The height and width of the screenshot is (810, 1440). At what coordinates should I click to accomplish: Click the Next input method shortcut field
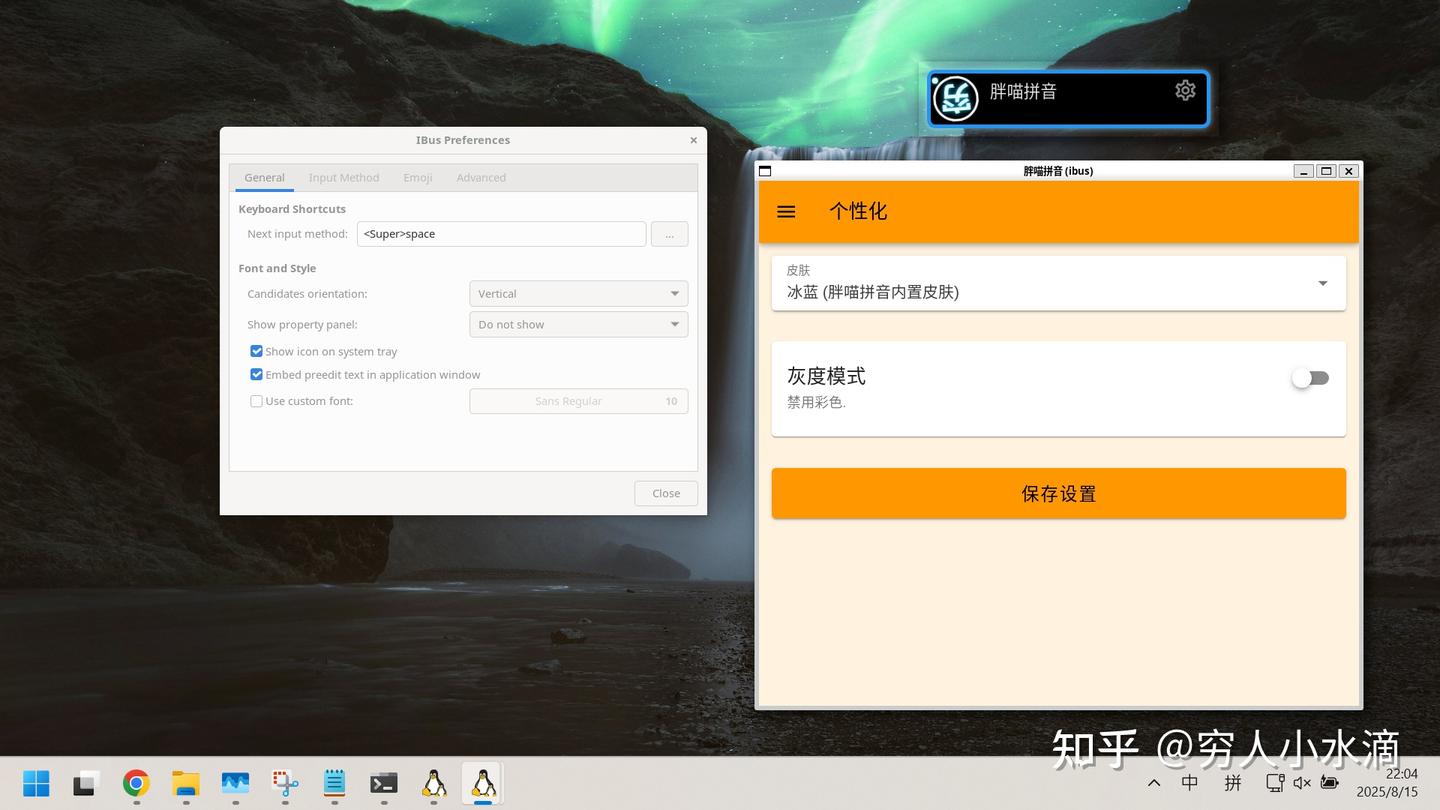[500, 233]
